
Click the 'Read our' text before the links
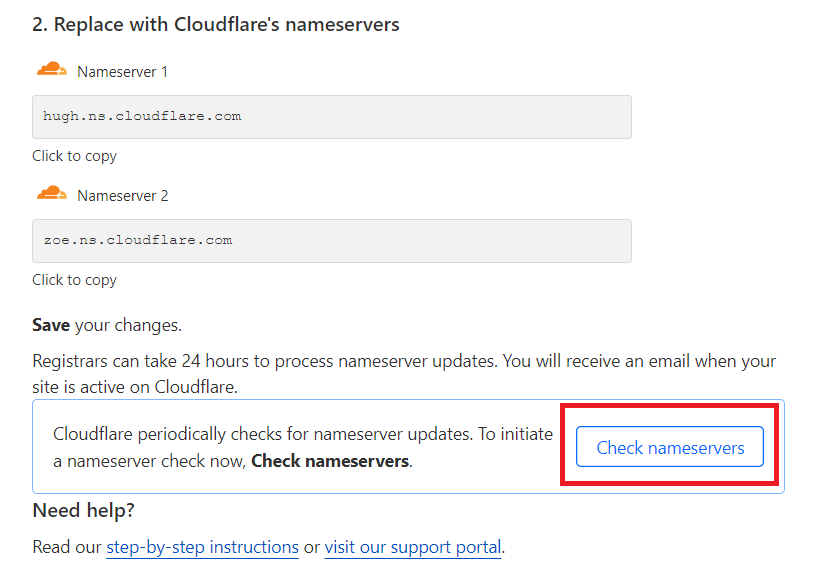click(x=67, y=547)
